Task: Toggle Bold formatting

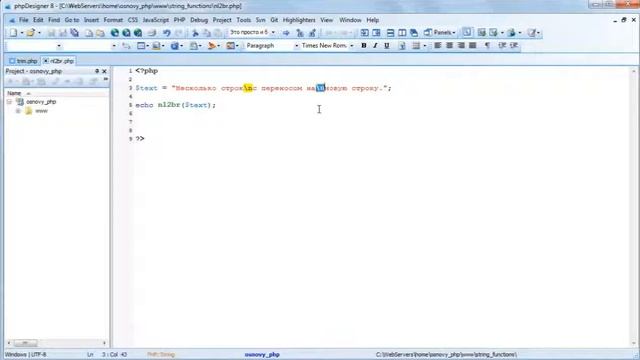Action: tap(364, 46)
